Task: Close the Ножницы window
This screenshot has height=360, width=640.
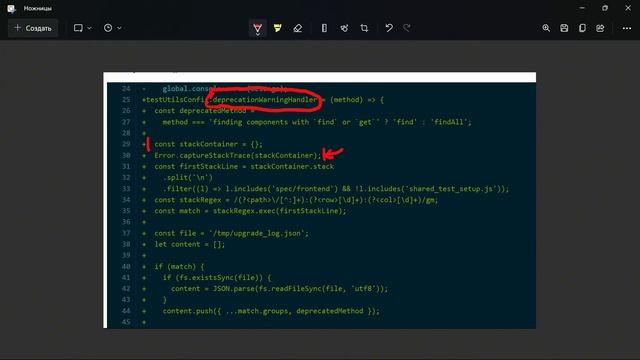Action: [x=628, y=8]
